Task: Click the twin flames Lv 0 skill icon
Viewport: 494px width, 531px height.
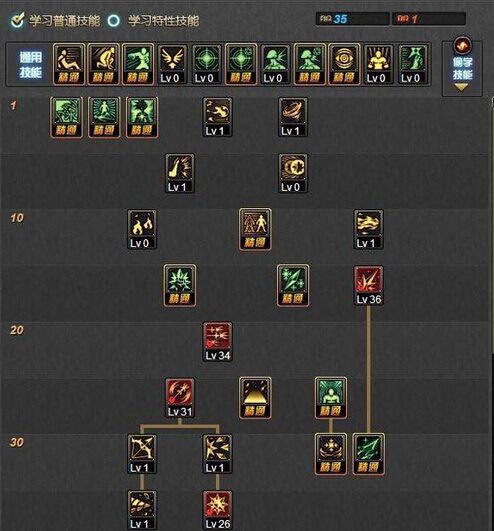Action: tap(142, 229)
